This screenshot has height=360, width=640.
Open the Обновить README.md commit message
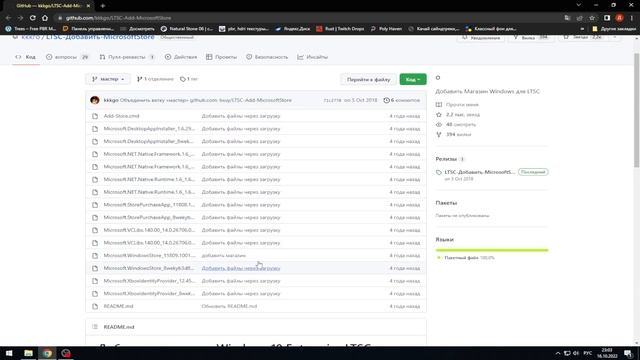pyautogui.click(x=229, y=306)
